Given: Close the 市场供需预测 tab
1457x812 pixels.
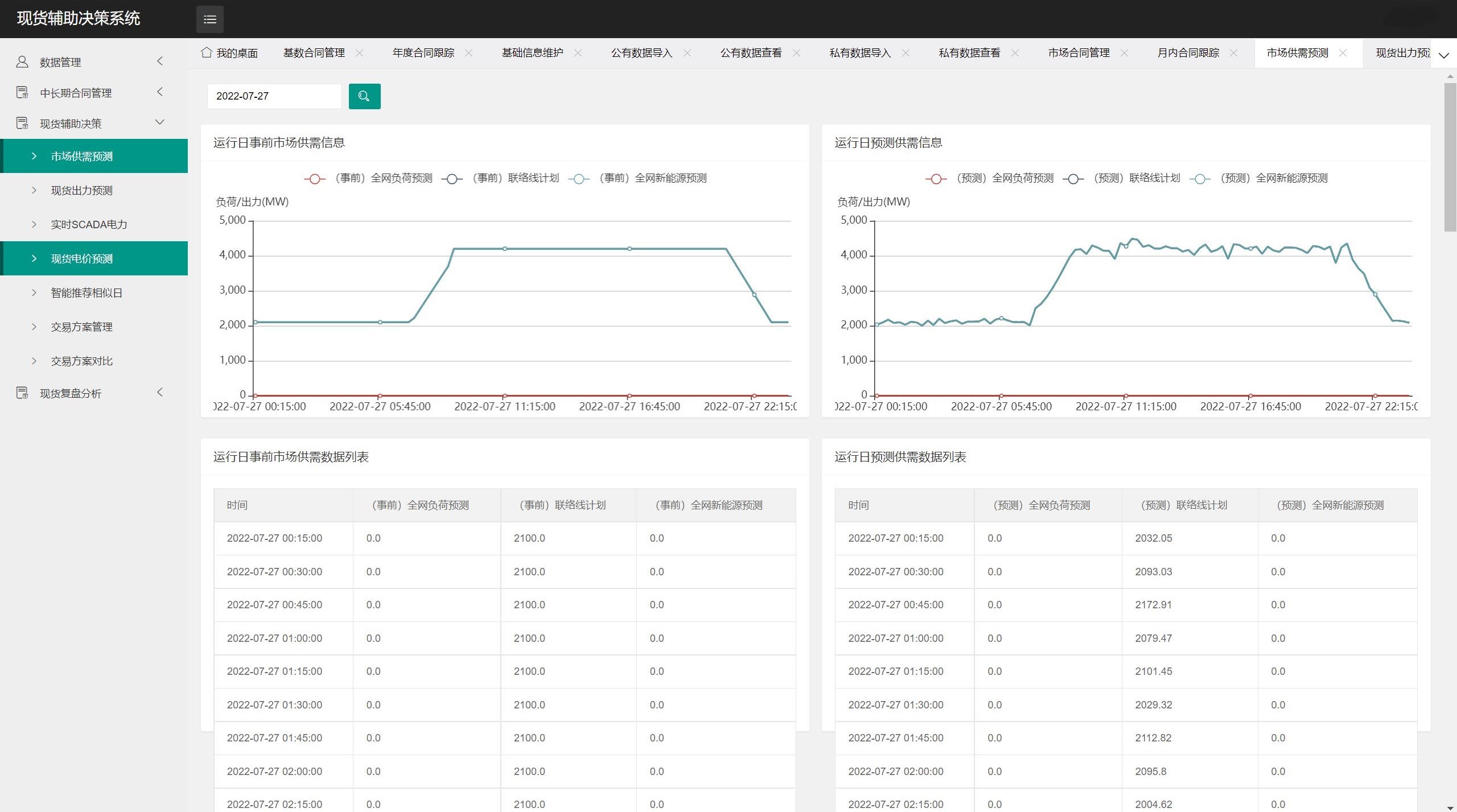Looking at the screenshot, I should (x=1343, y=53).
